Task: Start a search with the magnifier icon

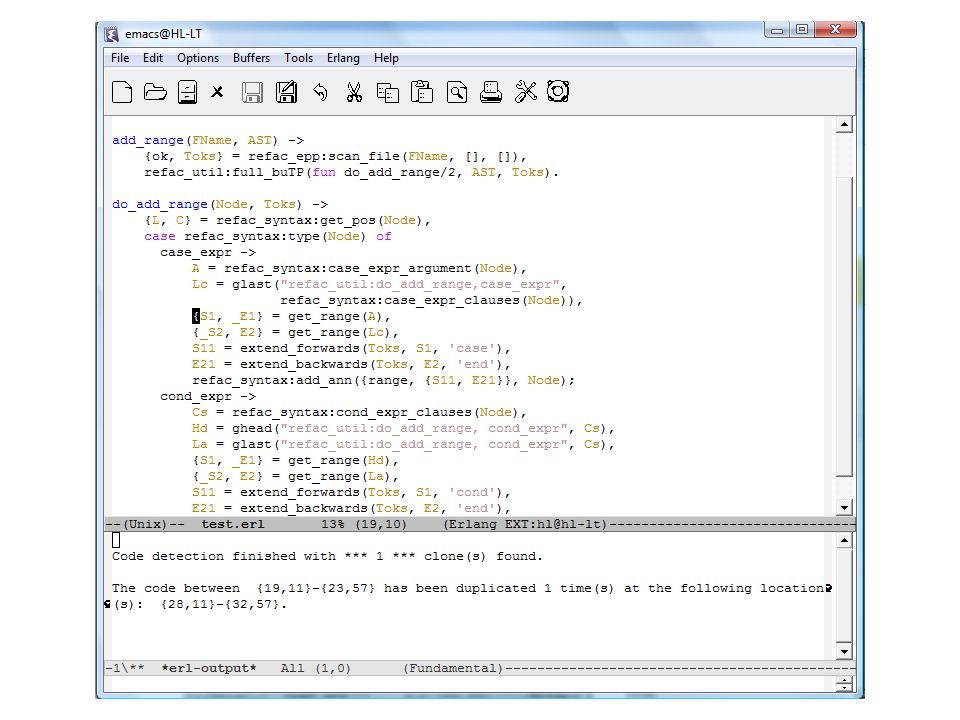Action: (x=457, y=92)
